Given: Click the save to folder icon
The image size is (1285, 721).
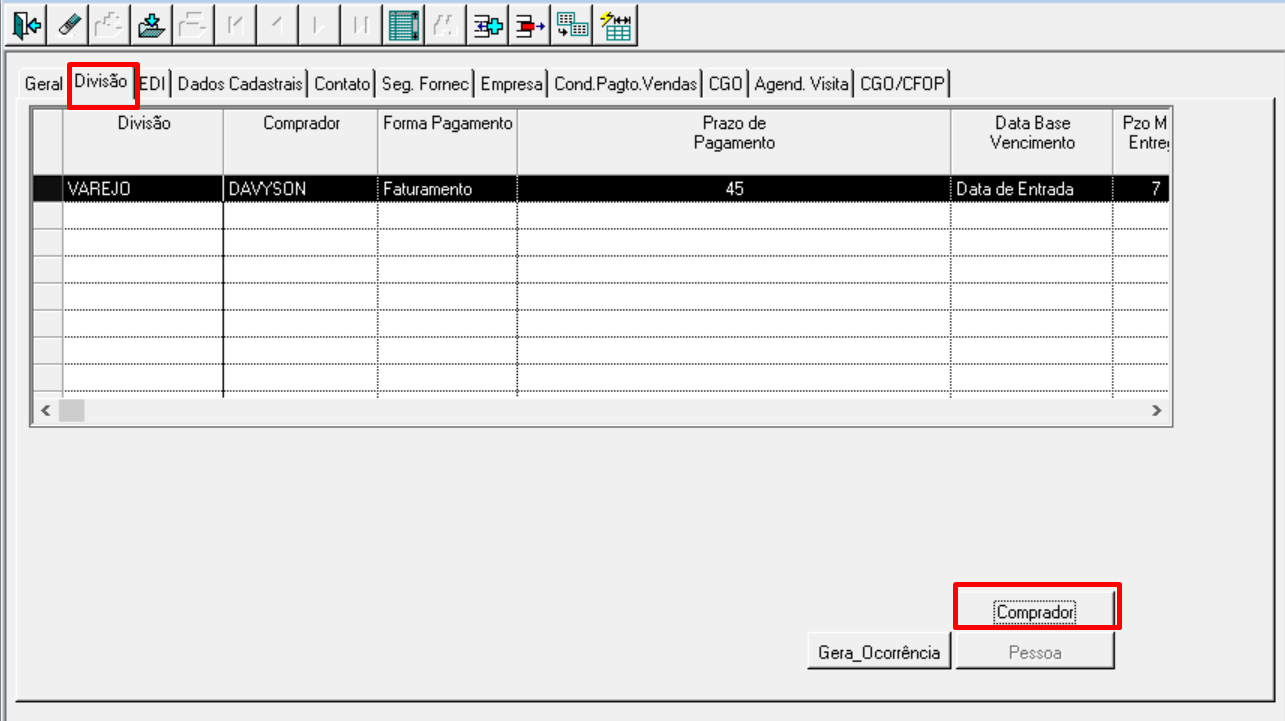Looking at the screenshot, I should [152, 25].
